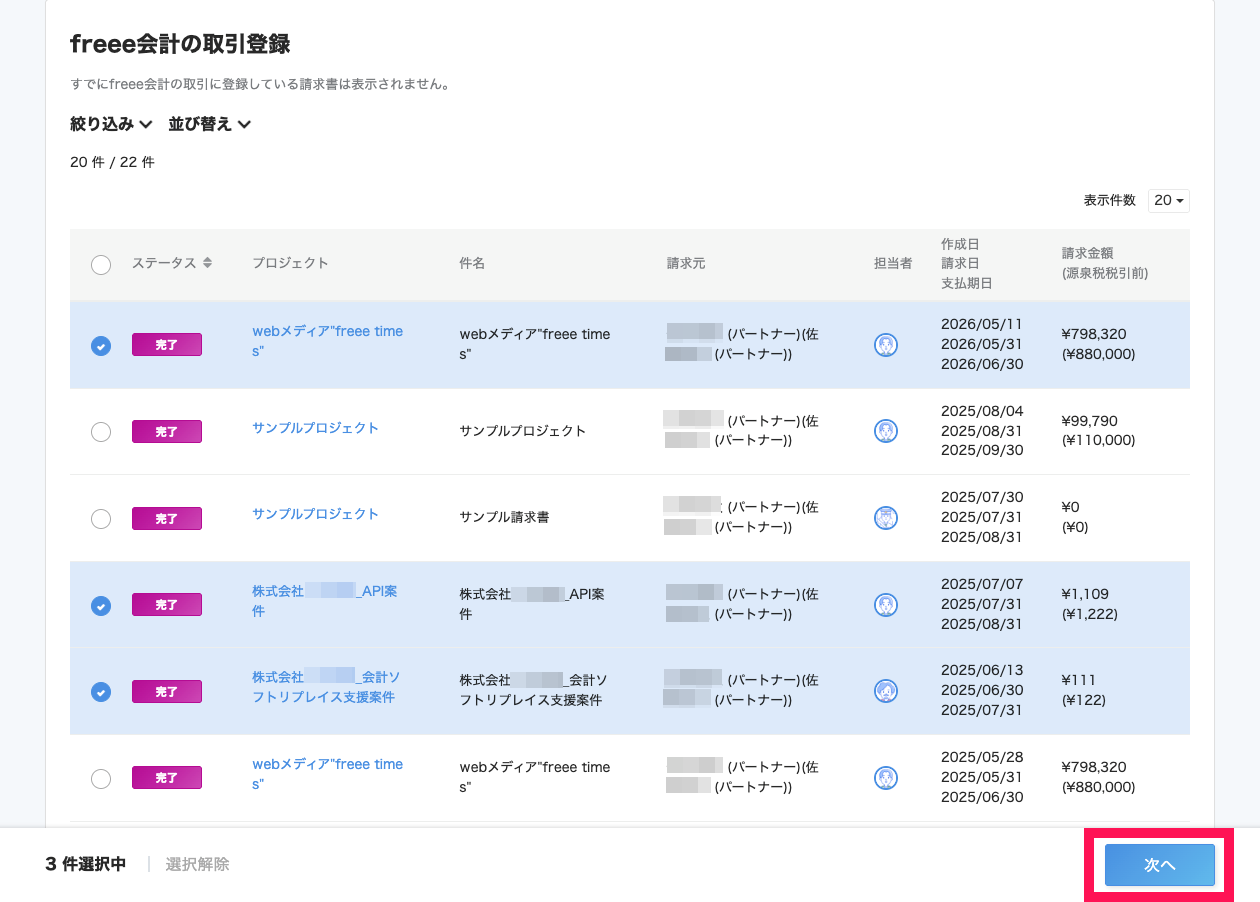
Task: Open the 株式会社_API案件 project link
Action: 325,601
